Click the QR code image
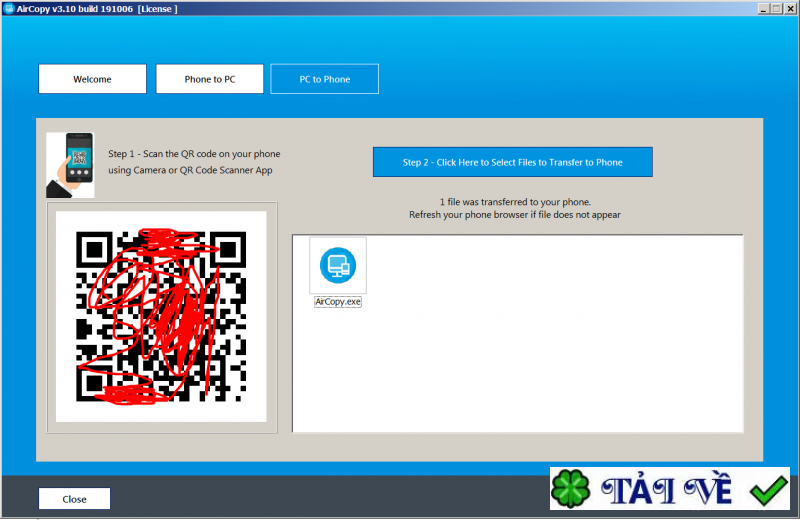The image size is (800, 520). tap(161, 316)
